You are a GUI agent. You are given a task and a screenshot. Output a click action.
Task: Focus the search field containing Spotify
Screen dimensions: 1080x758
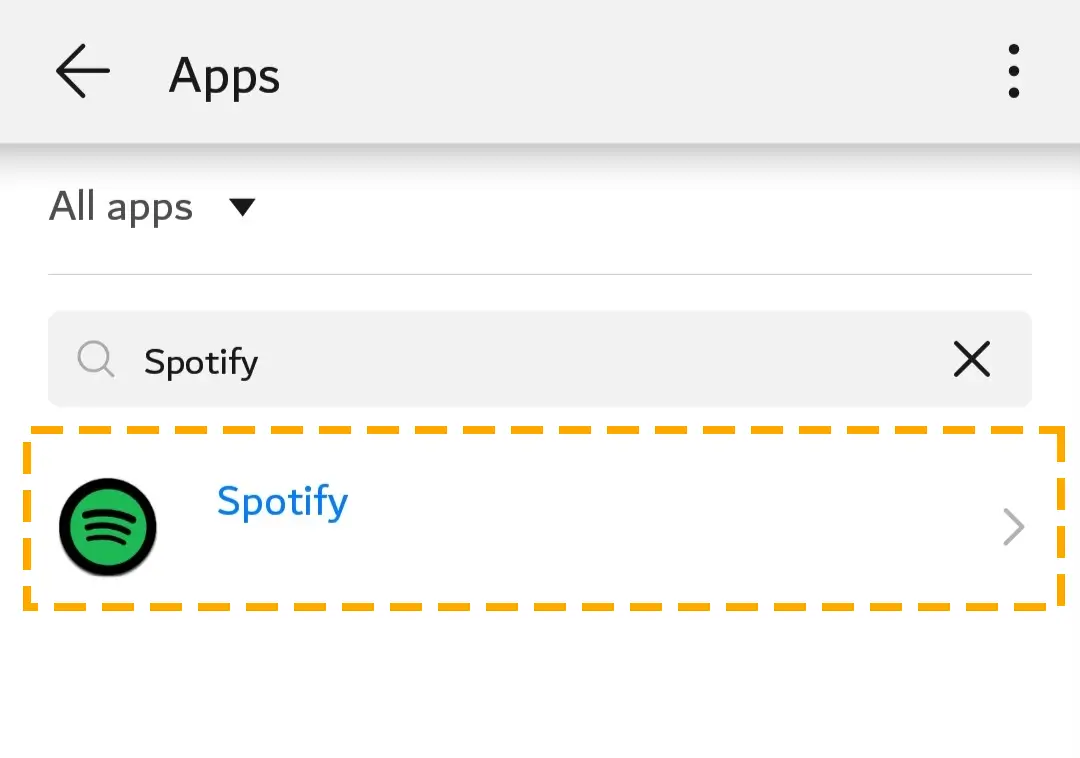click(x=540, y=359)
